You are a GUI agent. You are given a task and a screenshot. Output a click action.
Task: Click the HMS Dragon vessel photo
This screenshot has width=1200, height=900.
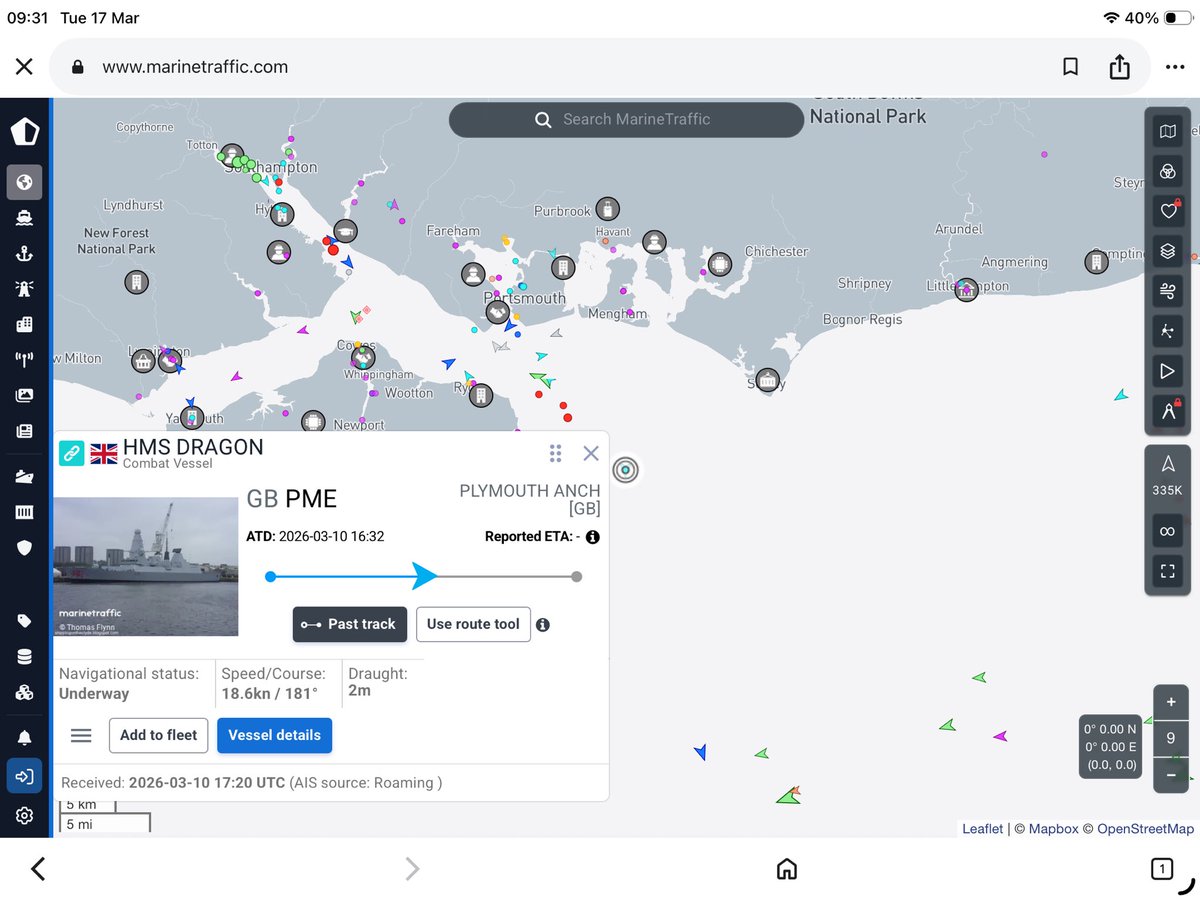click(x=146, y=566)
